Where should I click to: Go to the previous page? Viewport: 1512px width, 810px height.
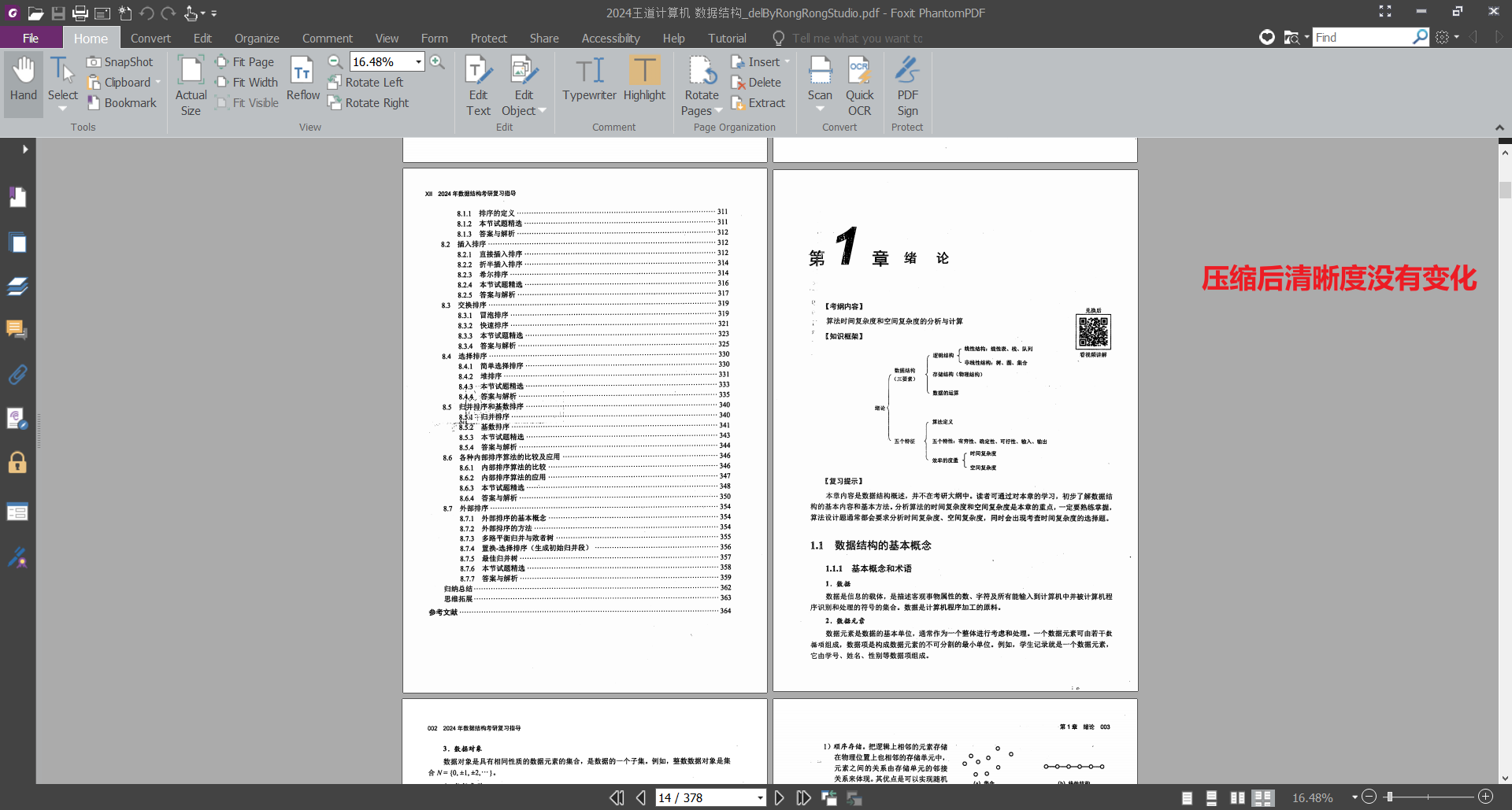(x=641, y=797)
